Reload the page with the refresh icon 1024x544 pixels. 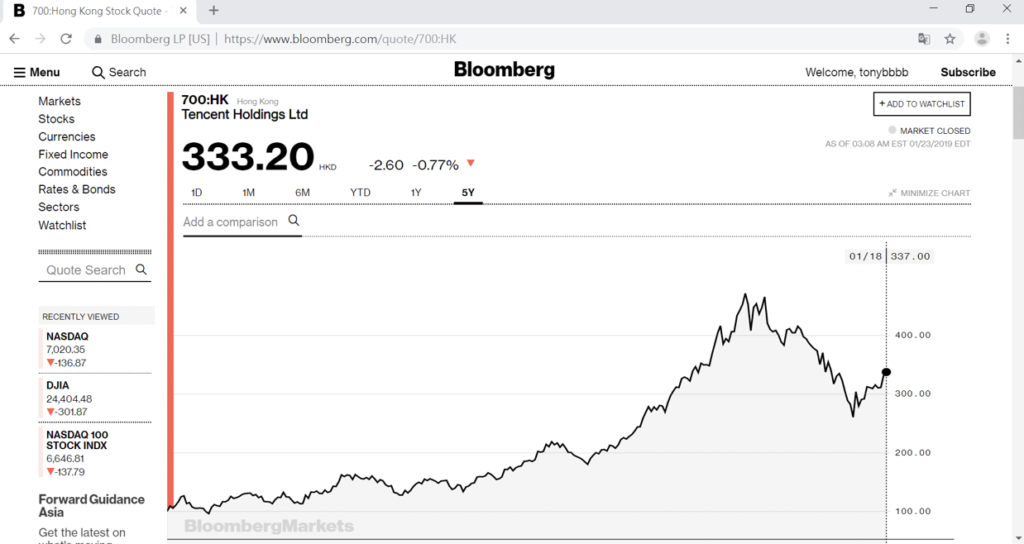coord(66,39)
